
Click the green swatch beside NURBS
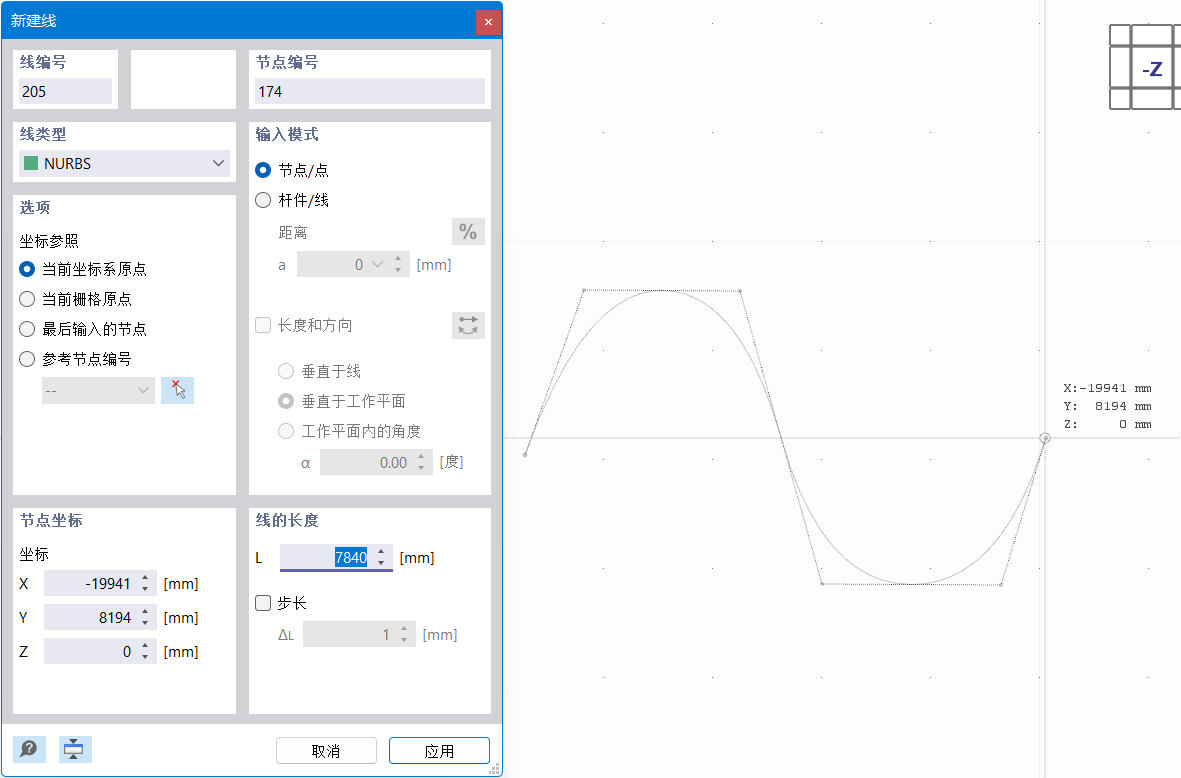pos(31,162)
